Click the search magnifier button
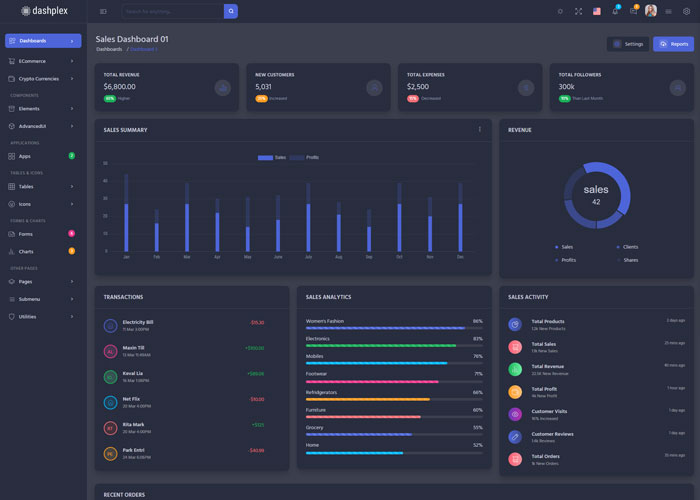This screenshot has height=500, width=700. 231,11
